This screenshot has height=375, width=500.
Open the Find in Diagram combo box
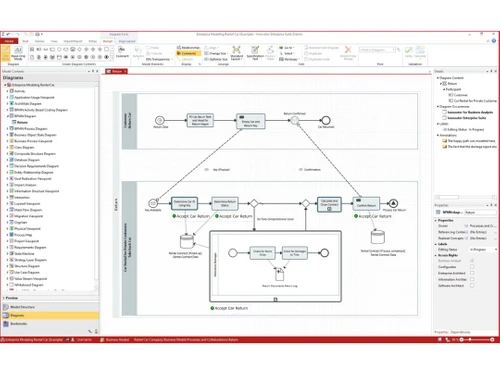(x=377, y=50)
